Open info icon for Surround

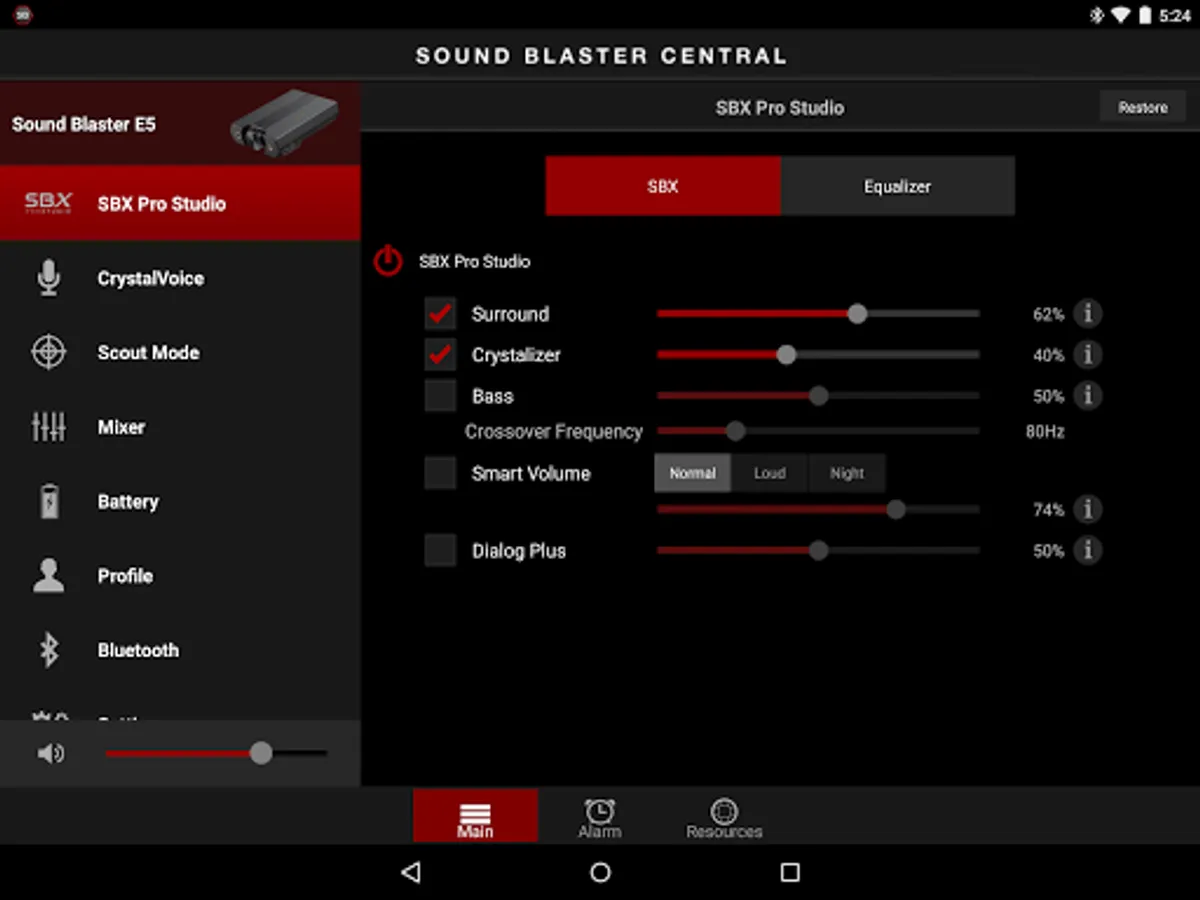coord(1087,314)
